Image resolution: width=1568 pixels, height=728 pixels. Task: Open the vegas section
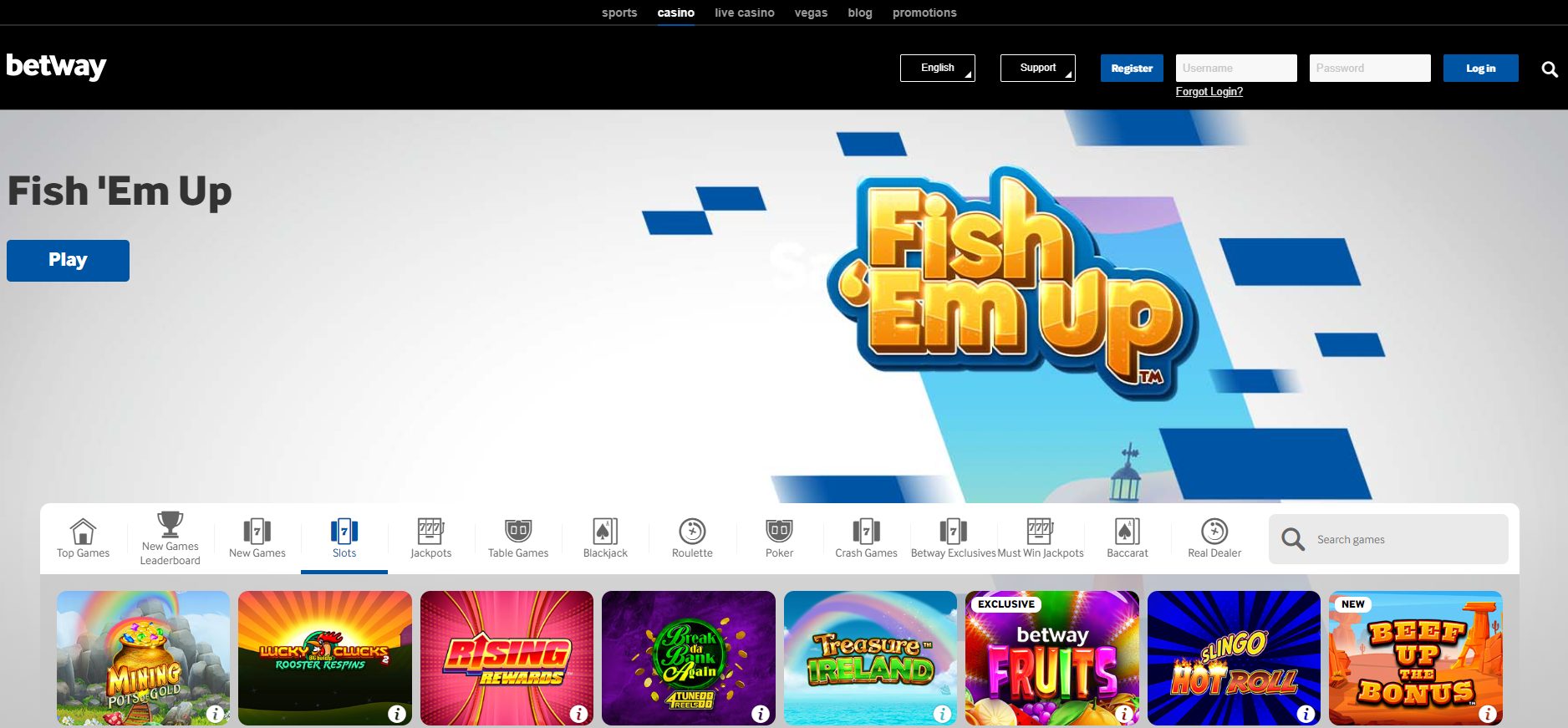point(811,13)
